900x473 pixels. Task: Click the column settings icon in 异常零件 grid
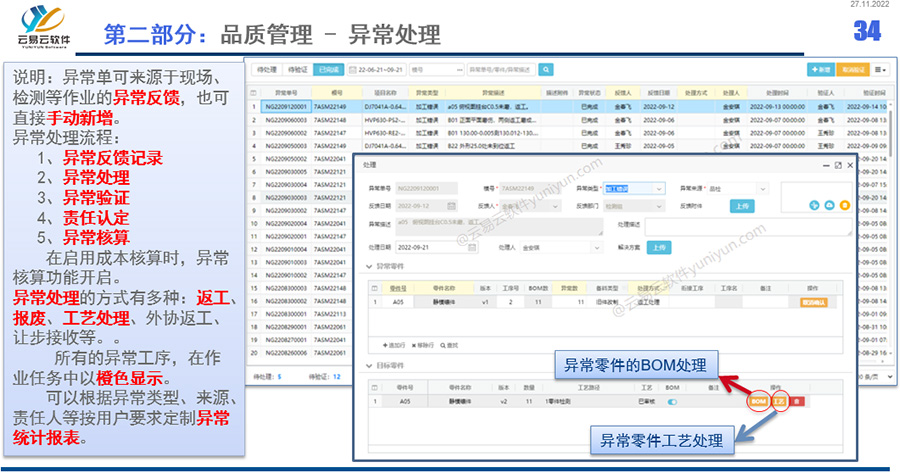click(375, 288)
